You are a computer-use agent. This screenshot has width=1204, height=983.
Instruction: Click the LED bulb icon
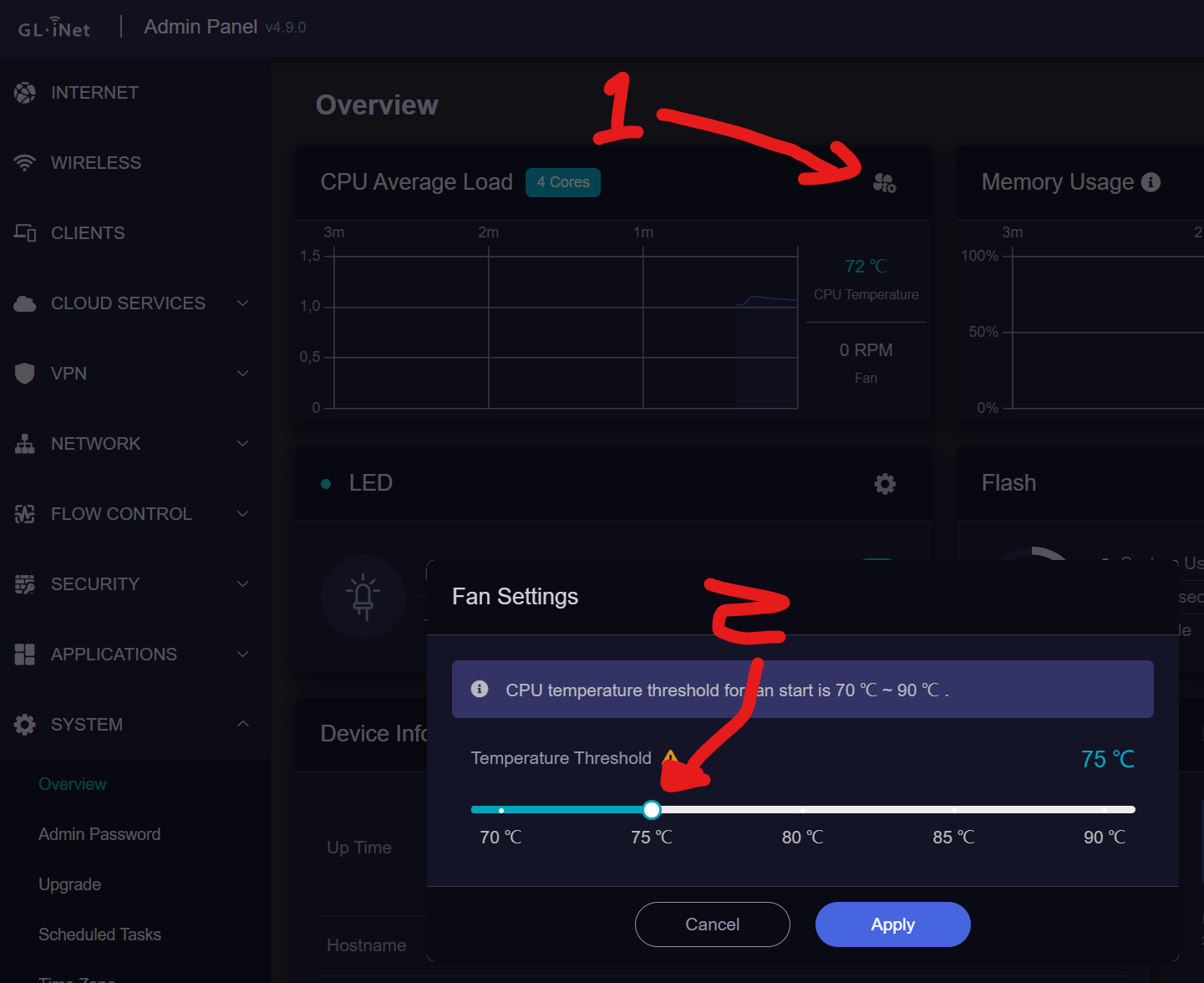point(363,596)
